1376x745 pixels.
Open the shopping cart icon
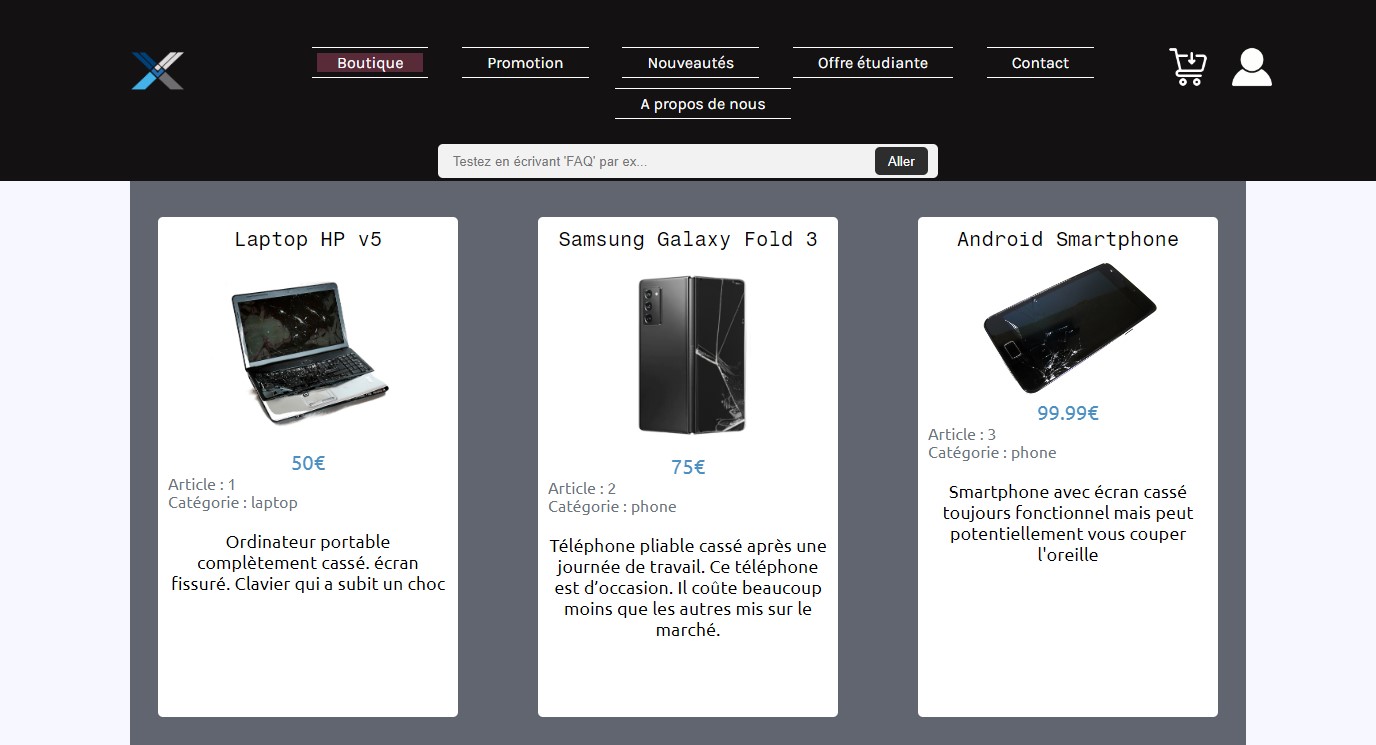tap(1188, 67)
